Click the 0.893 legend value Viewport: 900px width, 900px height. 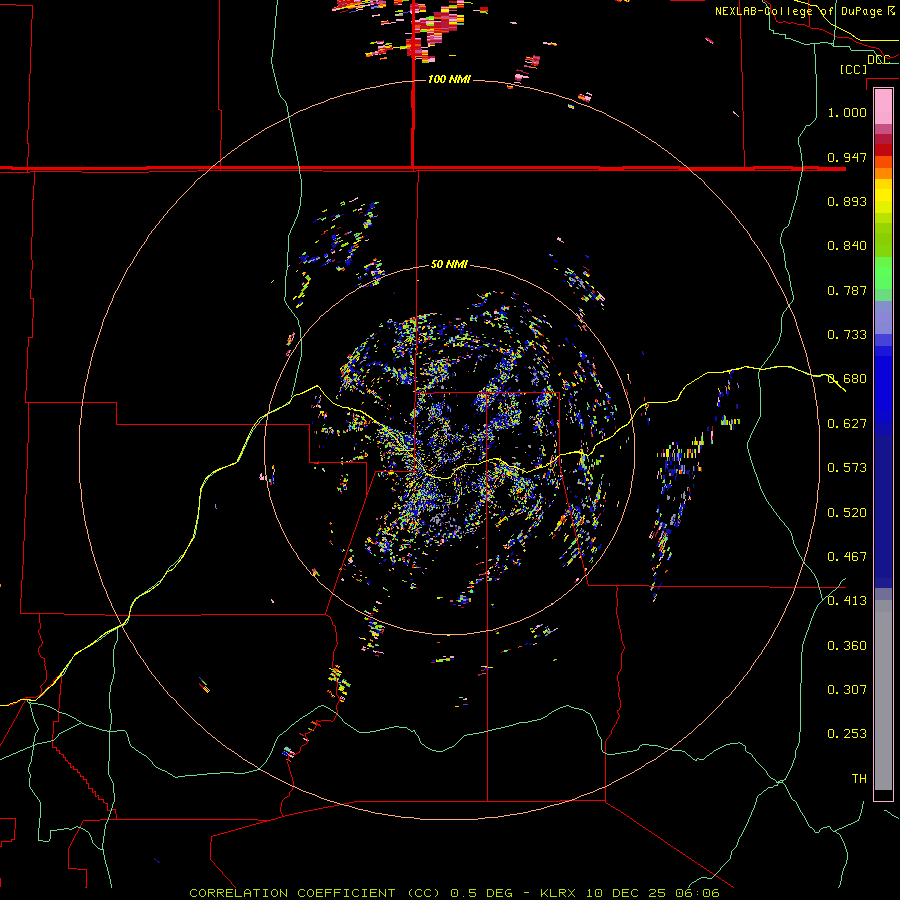(847, 201)
